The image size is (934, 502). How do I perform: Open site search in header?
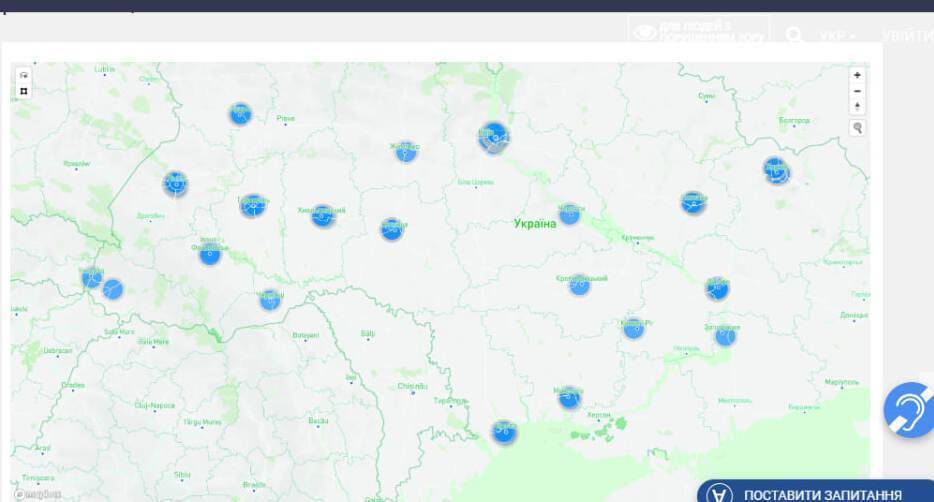click(793, 35)
